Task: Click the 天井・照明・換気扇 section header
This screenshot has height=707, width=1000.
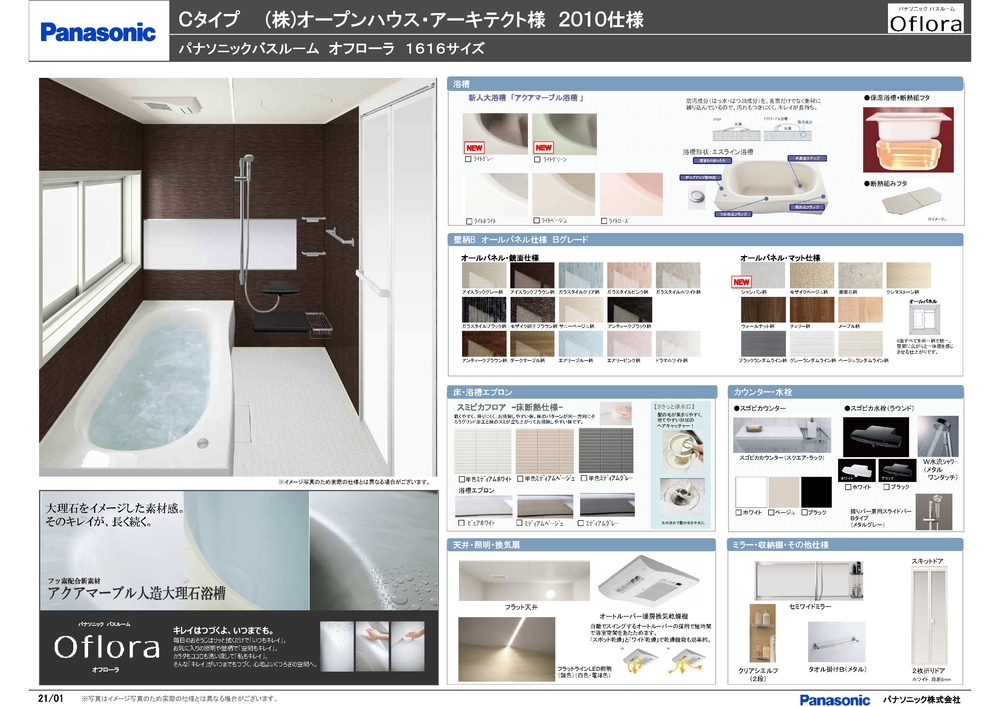Action: coord(581,545)
